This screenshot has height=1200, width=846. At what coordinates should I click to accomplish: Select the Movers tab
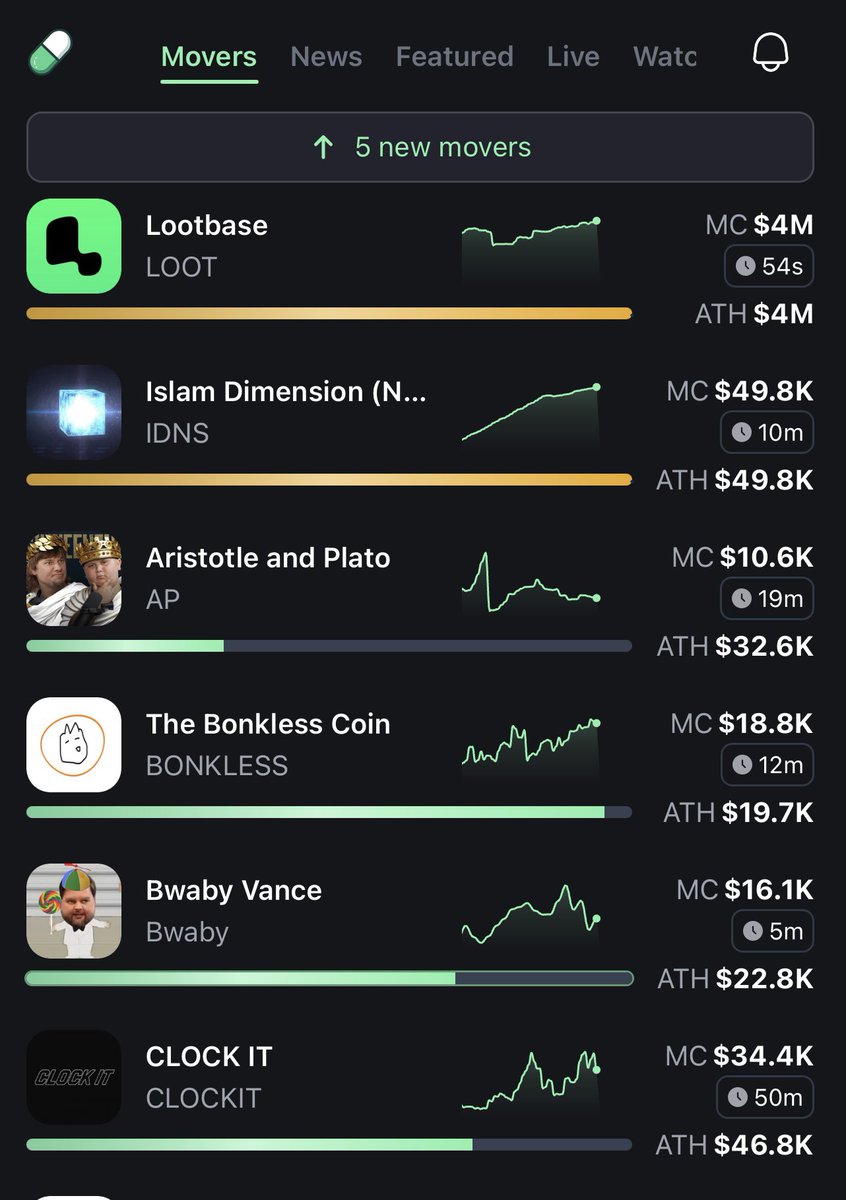point(209,56)
